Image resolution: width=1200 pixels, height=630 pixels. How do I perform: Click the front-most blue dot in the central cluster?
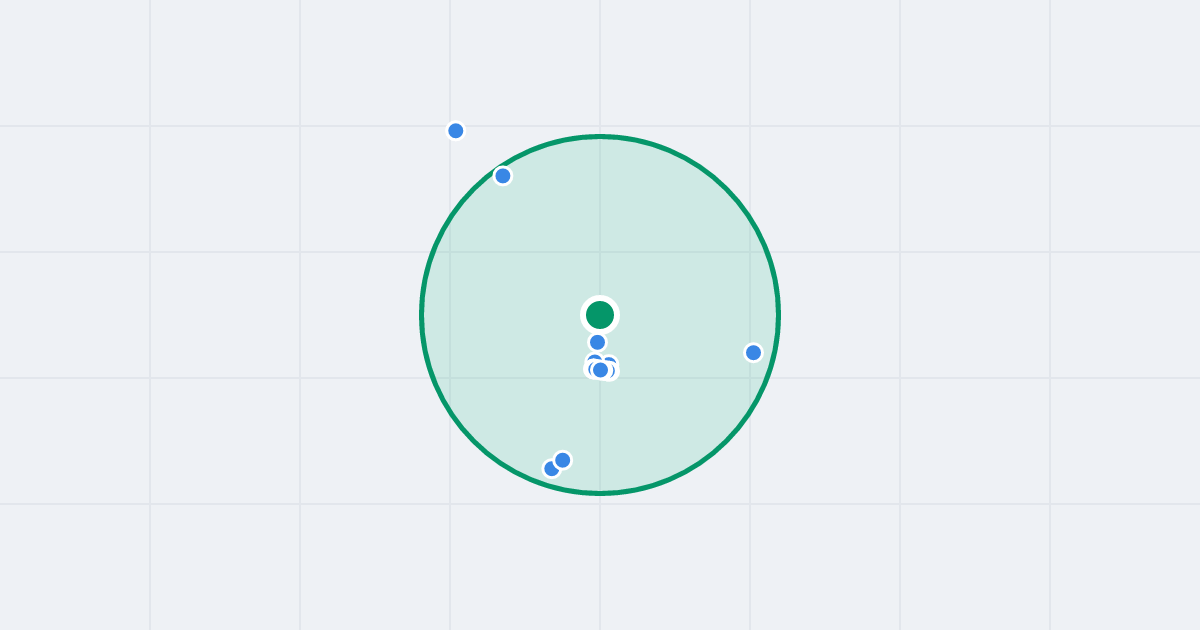(x=601, y=370)
